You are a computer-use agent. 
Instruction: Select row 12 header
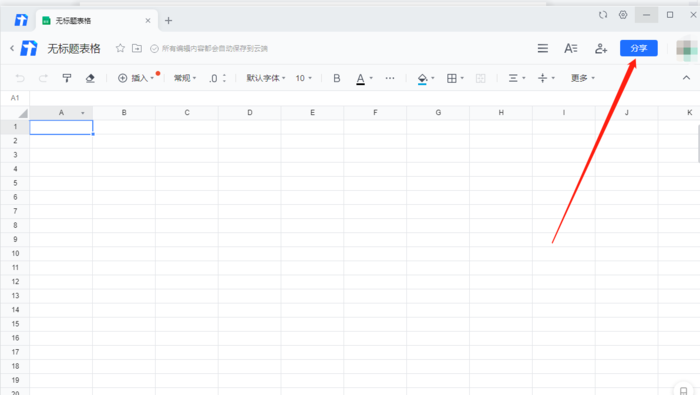[15, 282]
